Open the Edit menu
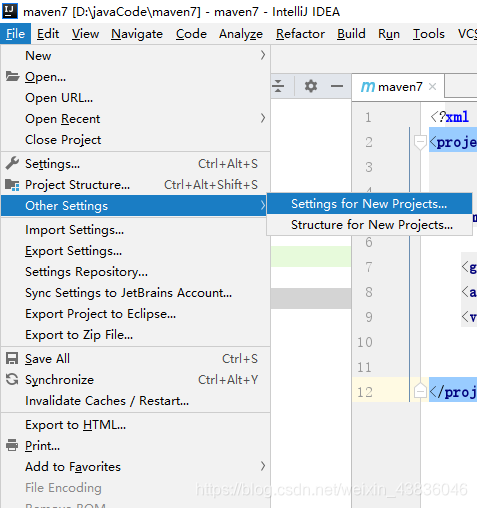 tap(48, 34)
